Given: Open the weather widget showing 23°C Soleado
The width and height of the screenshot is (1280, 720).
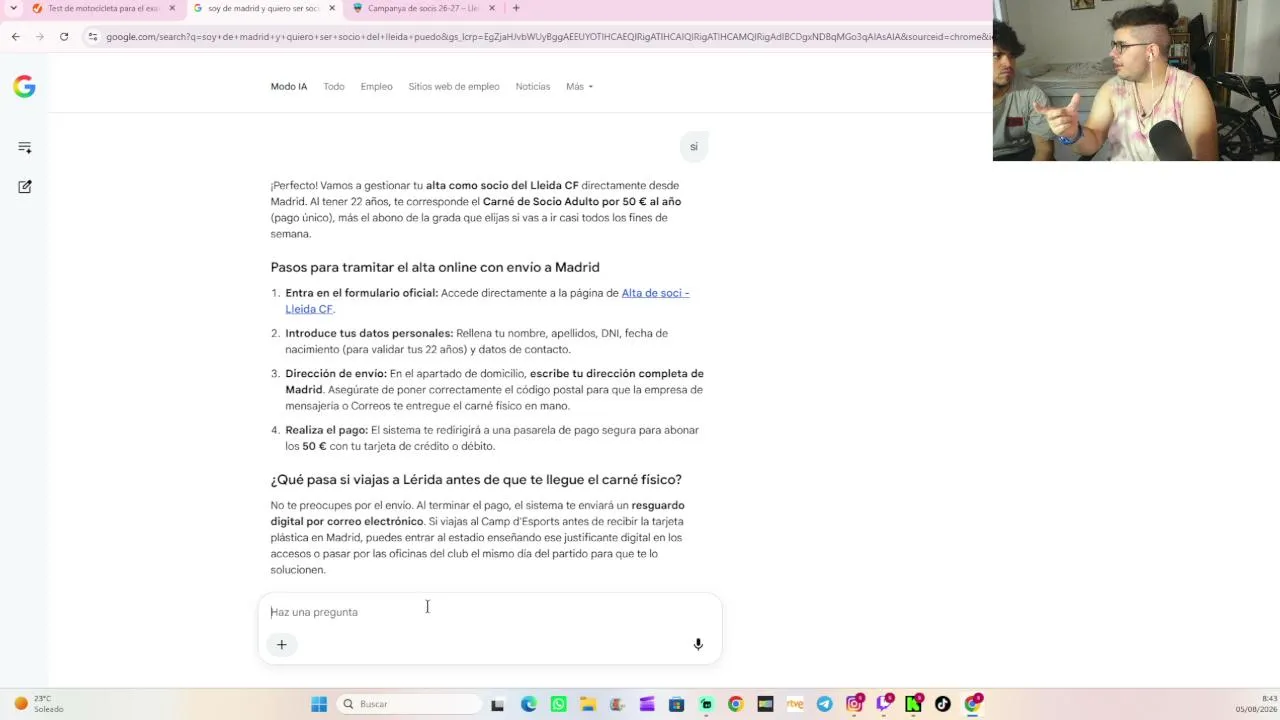Looking at the screenshot, I should (39, 704).
